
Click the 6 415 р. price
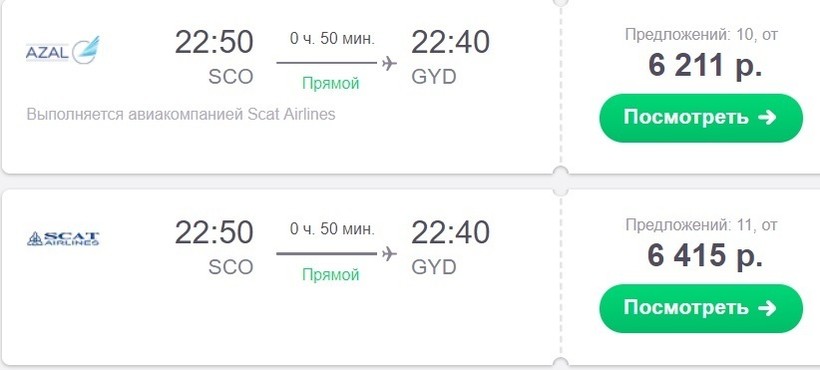pos(704,256)
